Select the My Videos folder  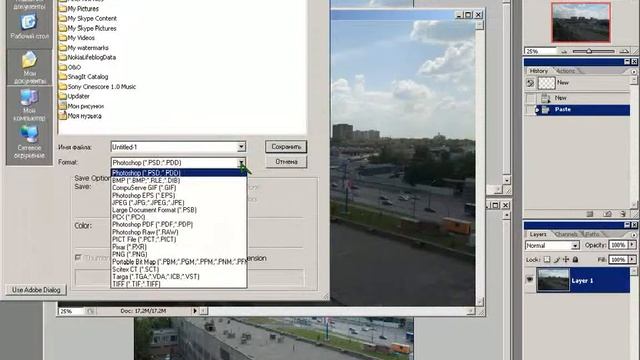[77, 38]
